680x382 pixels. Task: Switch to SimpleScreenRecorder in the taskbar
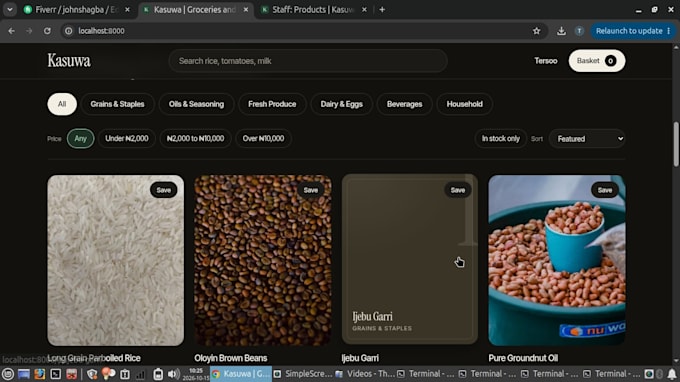pyautogui.click(x=303, y=374)
